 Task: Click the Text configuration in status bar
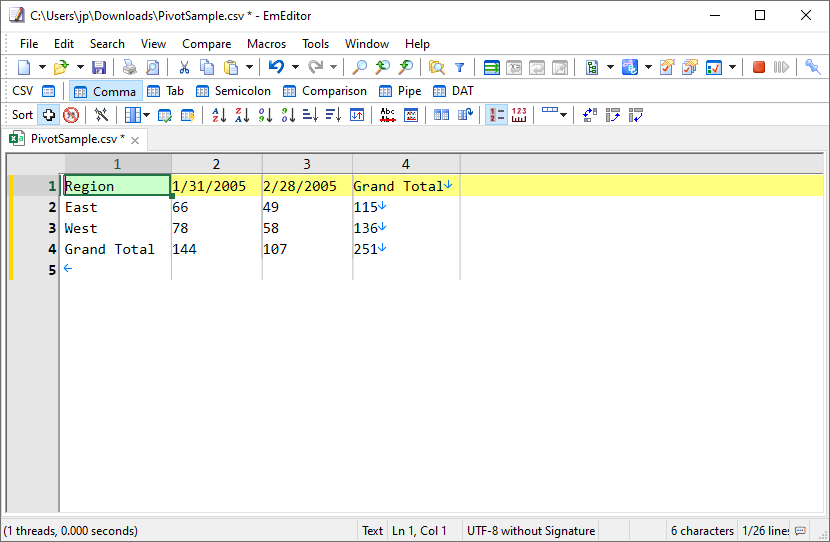tap(372, 531)
